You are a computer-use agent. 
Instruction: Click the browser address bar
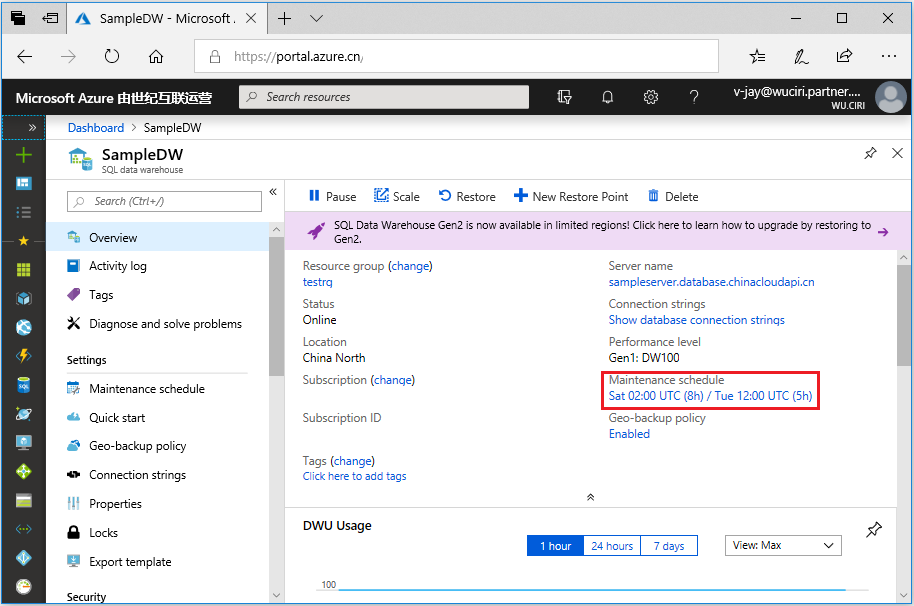[456, 57]
